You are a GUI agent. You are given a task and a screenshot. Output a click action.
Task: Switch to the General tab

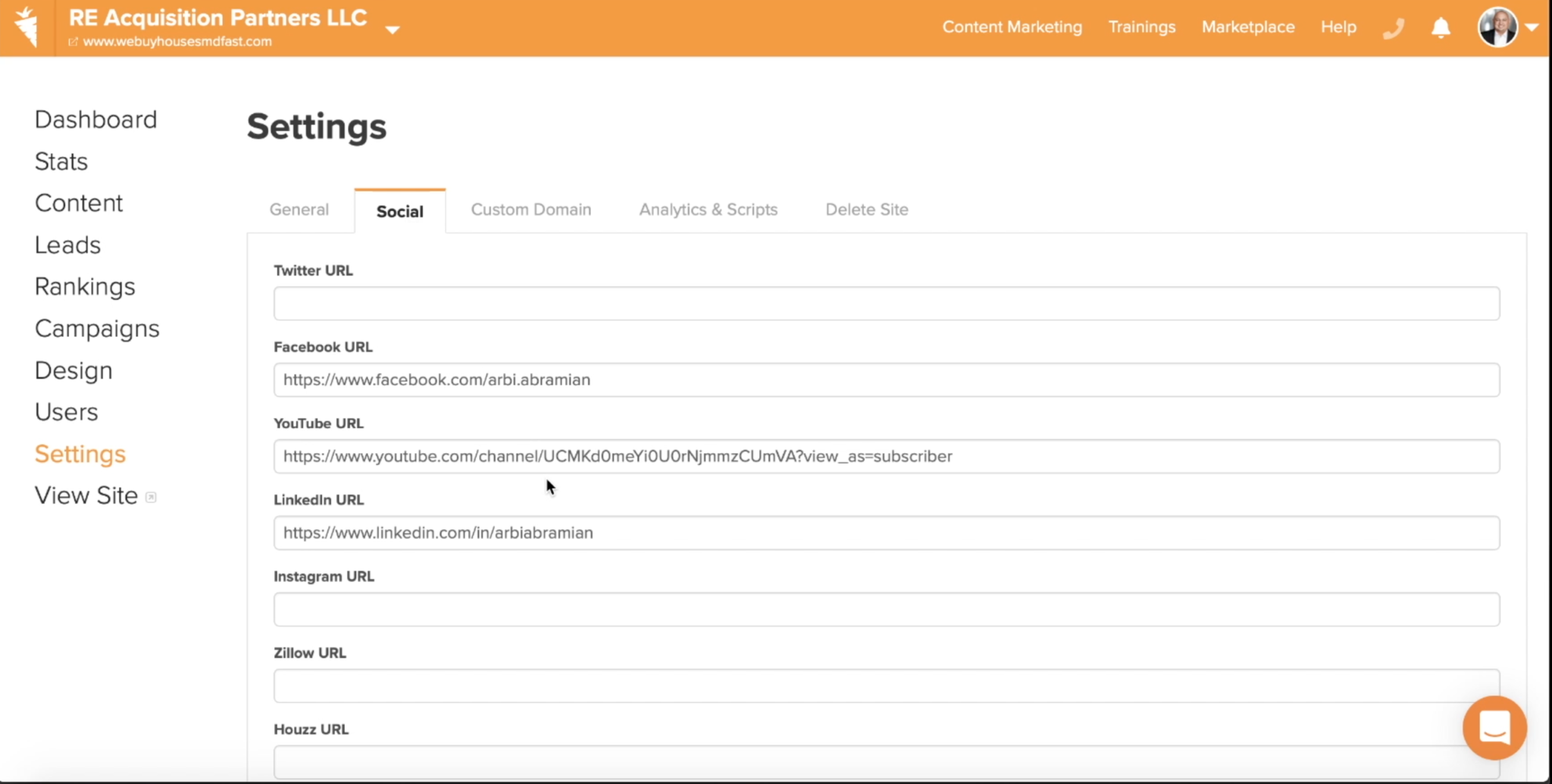[299, 210]
